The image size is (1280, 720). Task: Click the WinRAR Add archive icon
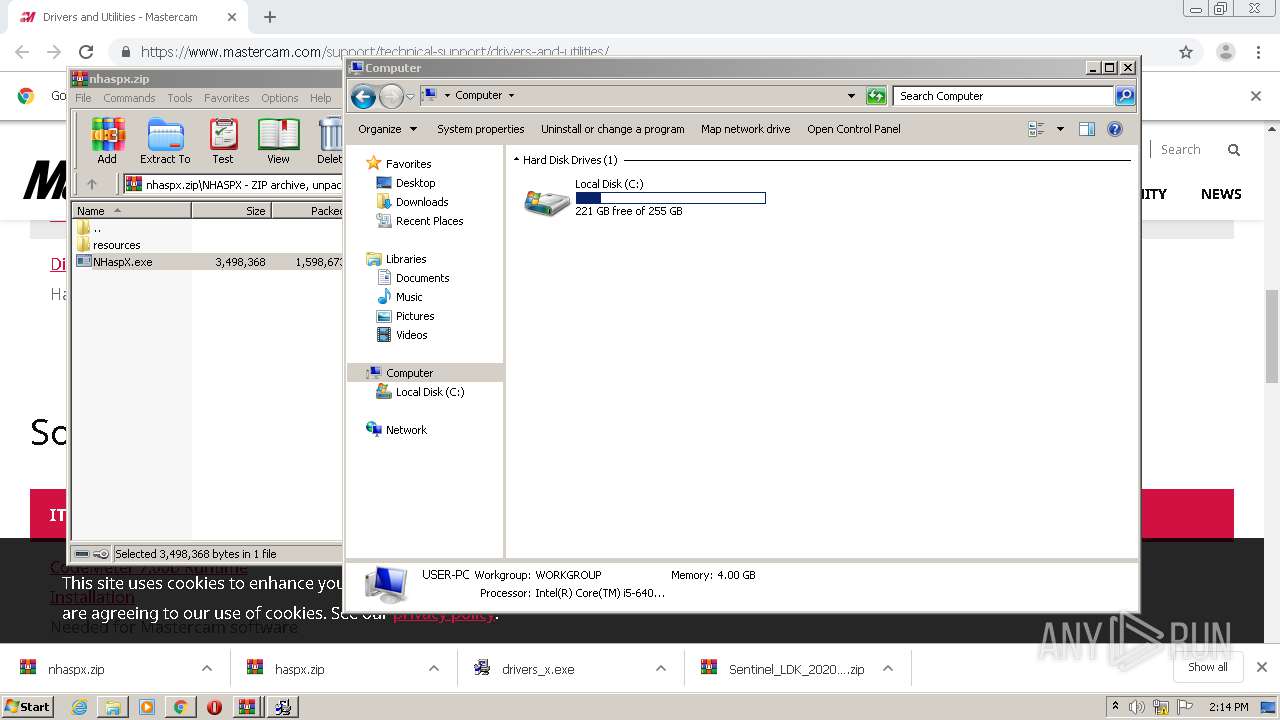(107, 134)
